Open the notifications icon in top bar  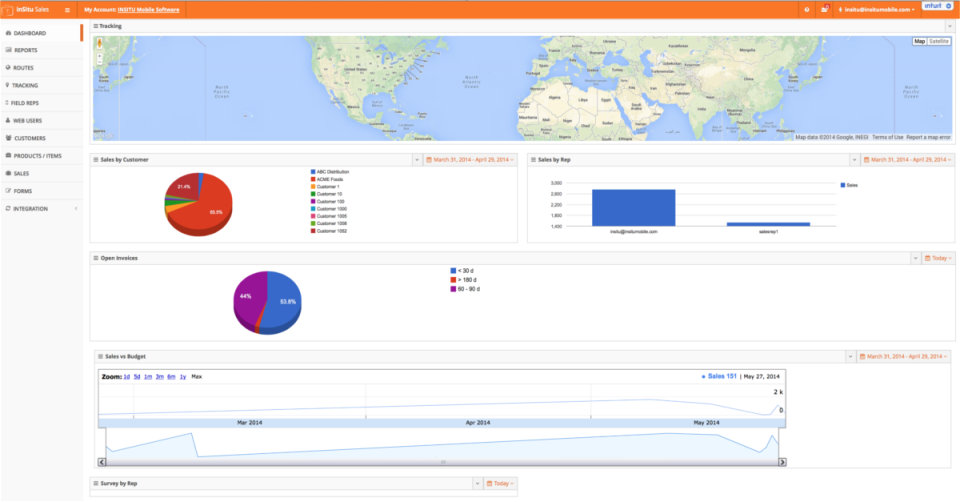825,9
